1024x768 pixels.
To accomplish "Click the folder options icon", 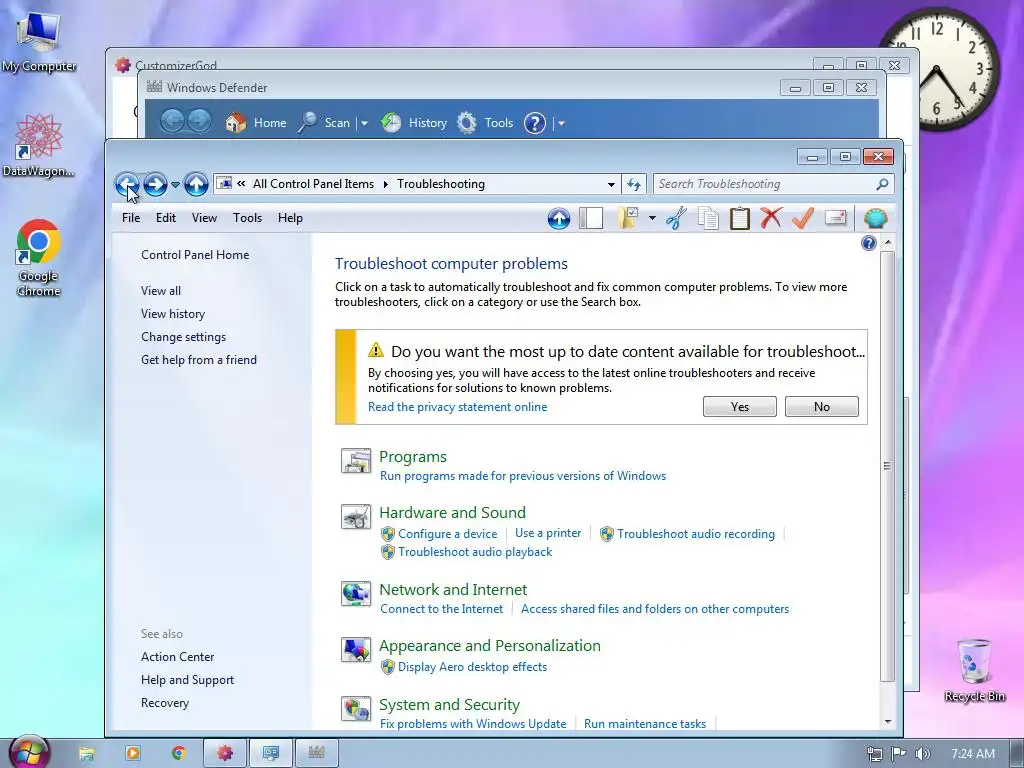I will (x=628, y=218).
